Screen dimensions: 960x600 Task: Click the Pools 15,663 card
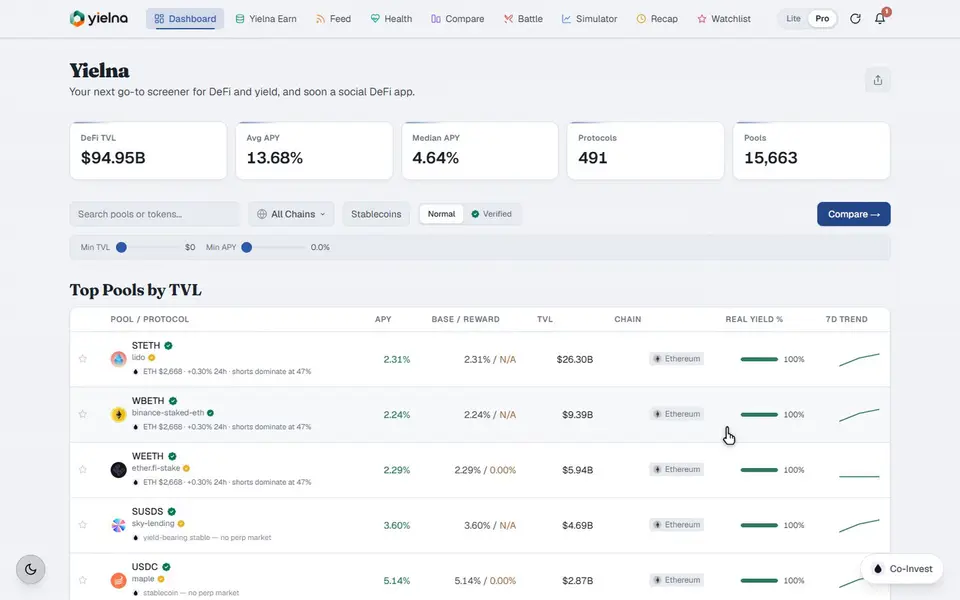[x=811, y=151]
